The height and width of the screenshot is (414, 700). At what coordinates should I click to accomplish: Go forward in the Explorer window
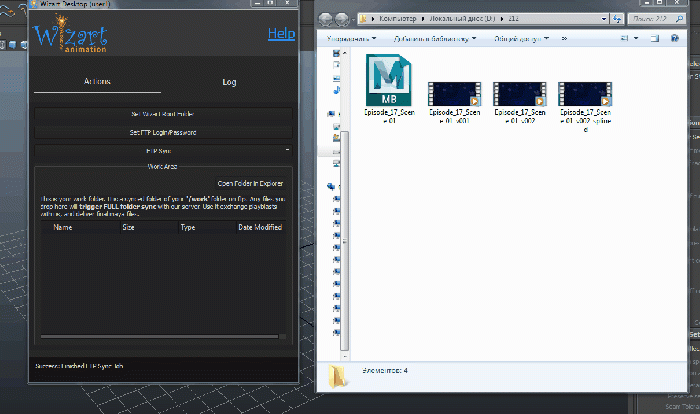(342, 19)
